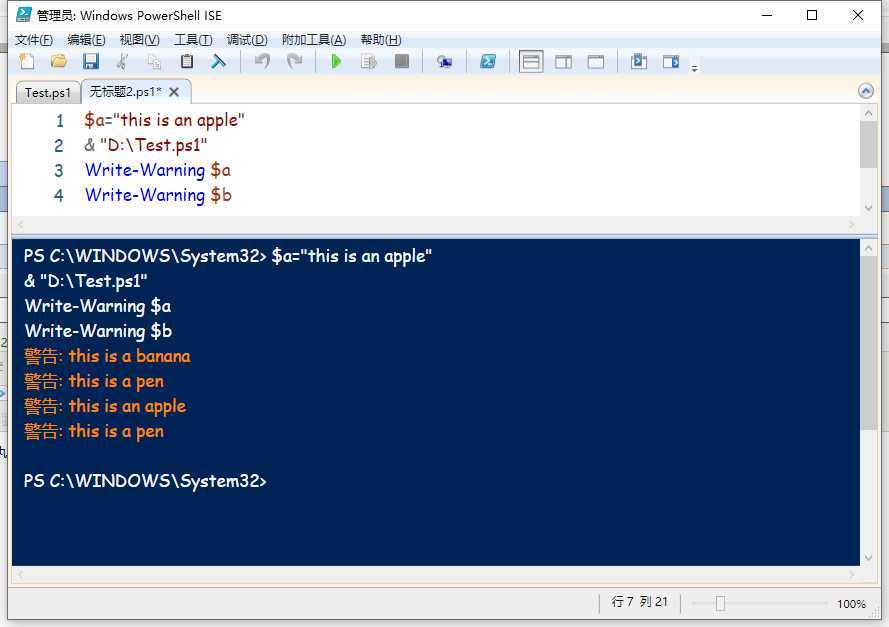Click the script pane scroll down arrow
The image size is (889, 627).
[868, 207]
